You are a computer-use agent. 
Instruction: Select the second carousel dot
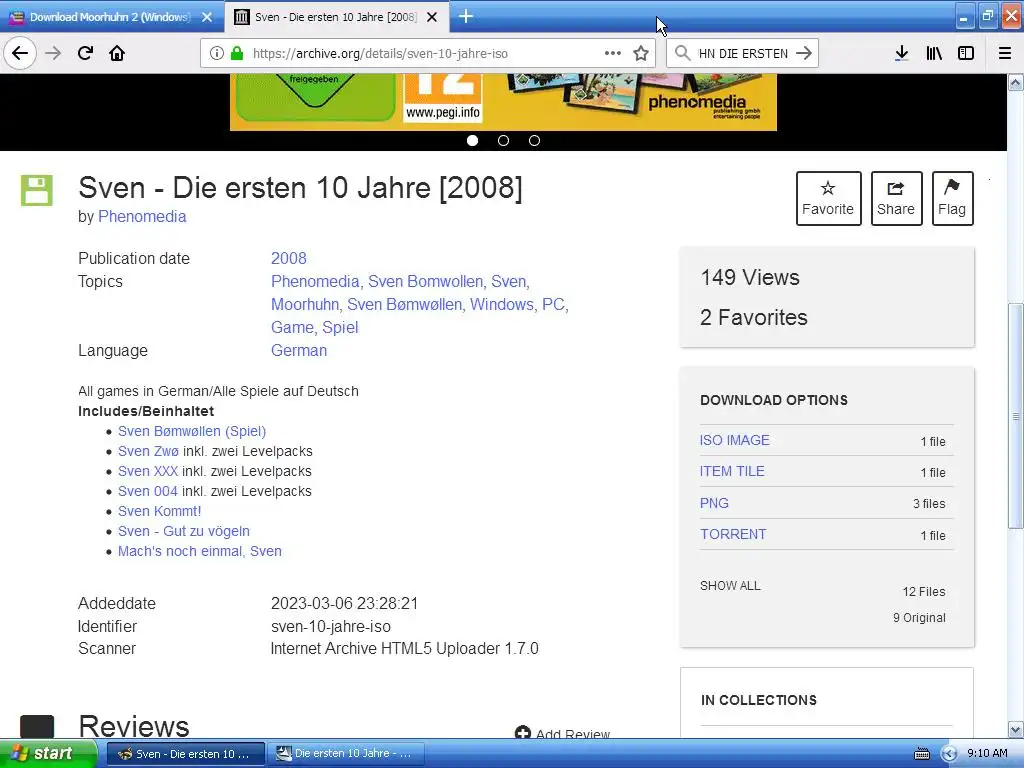(x=503, y=140)
